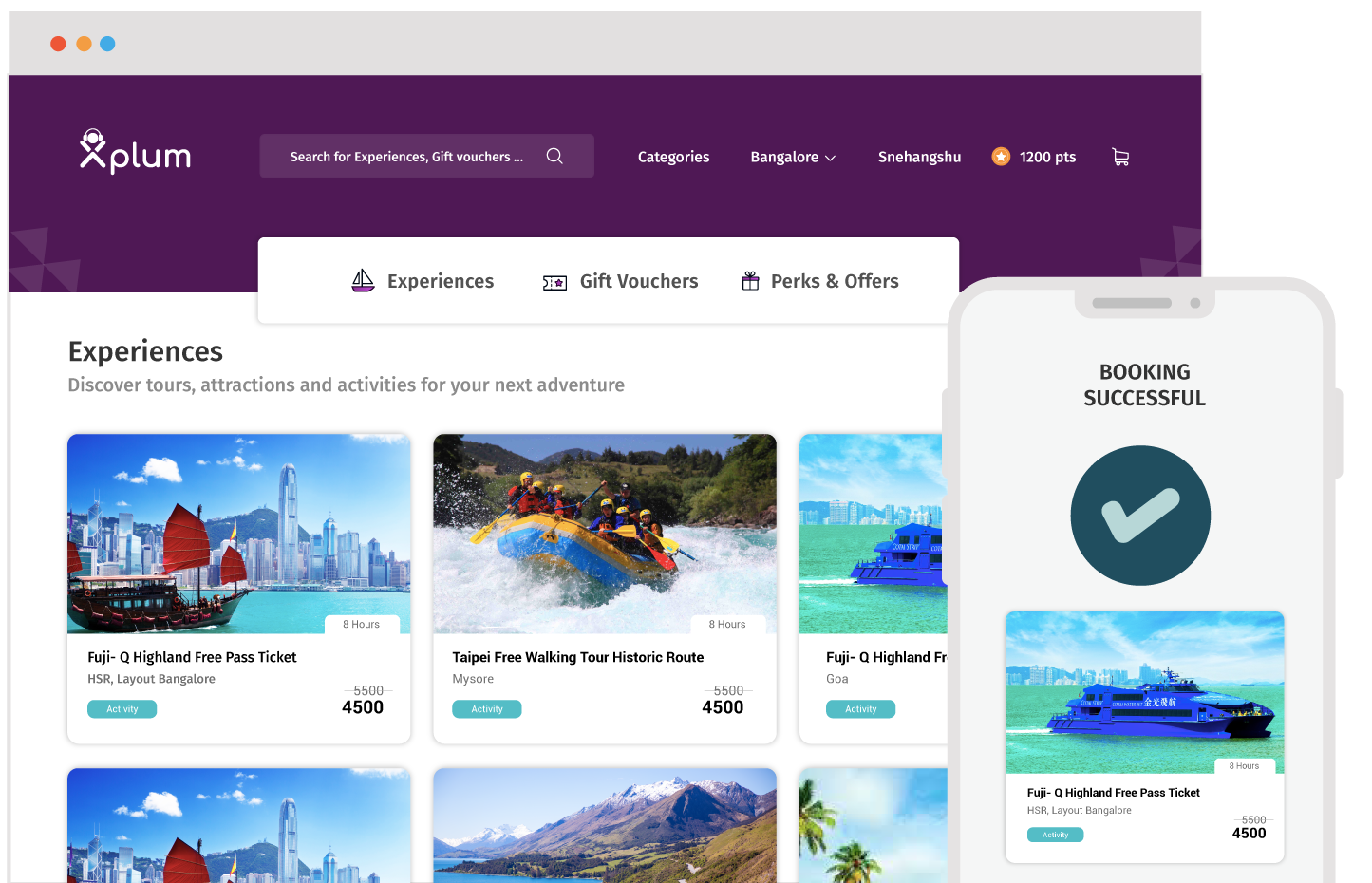Image resolution: width=1372 pixels, height=883 pixels.
Task: Click the 'BOOKING SUCCESSFUL' heading
Action: pos(1144,385)
